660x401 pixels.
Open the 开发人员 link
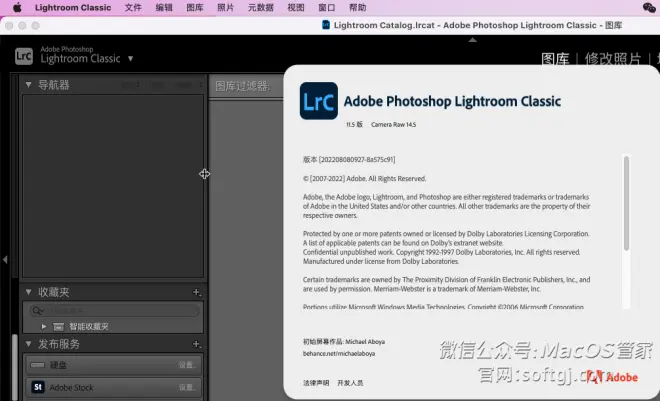350,383
